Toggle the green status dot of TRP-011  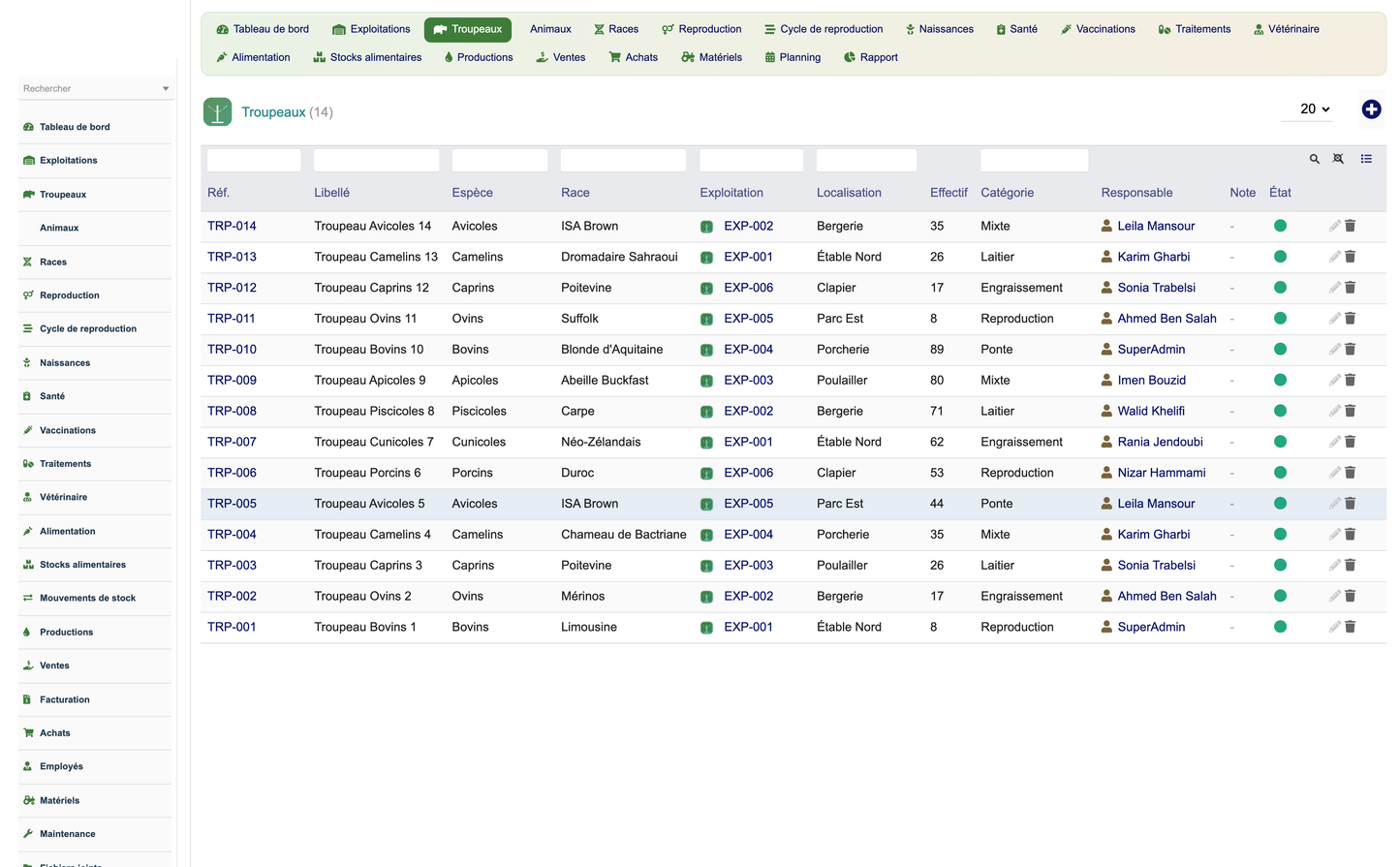(x=1280, y=319)
